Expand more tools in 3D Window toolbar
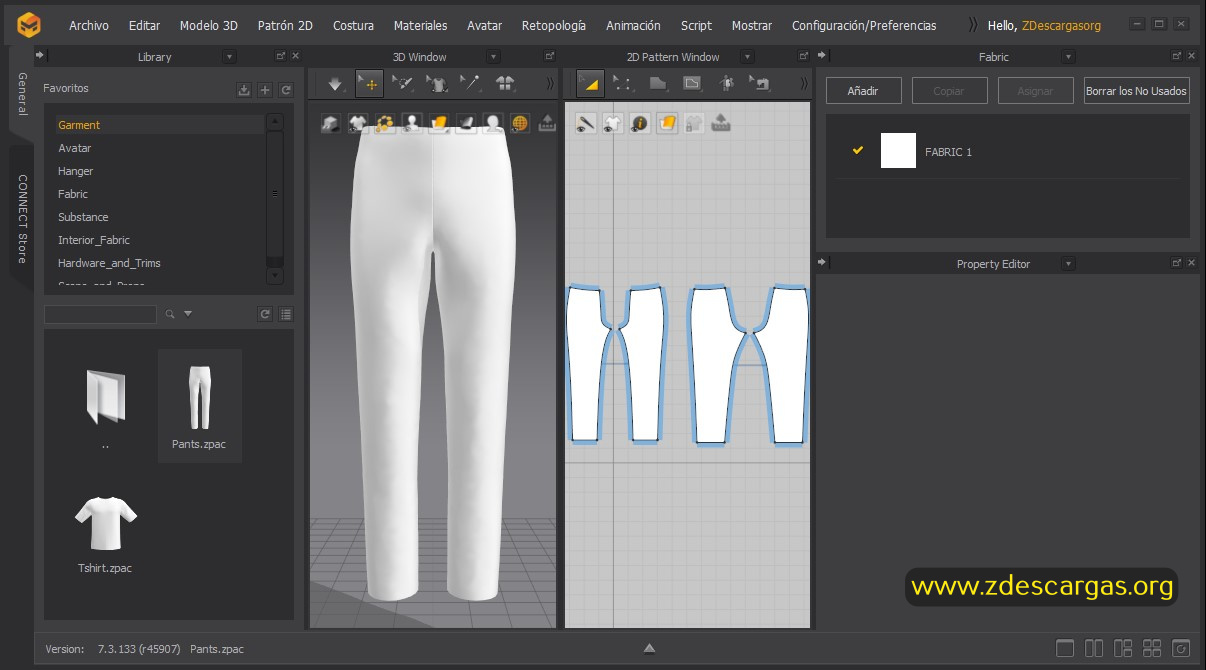The height and width of the screenshot is (670, 1206). pyautogui.click(x=549, y=84)
